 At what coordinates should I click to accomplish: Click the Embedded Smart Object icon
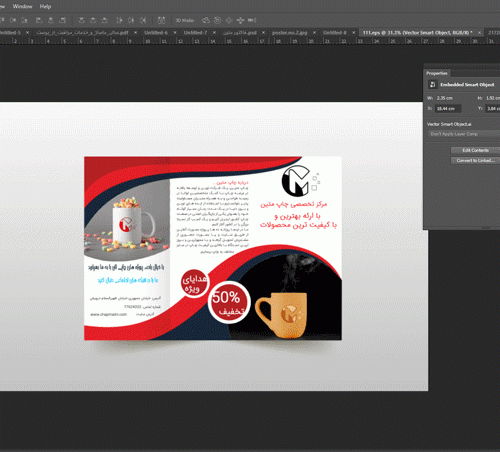coord(432,85)
